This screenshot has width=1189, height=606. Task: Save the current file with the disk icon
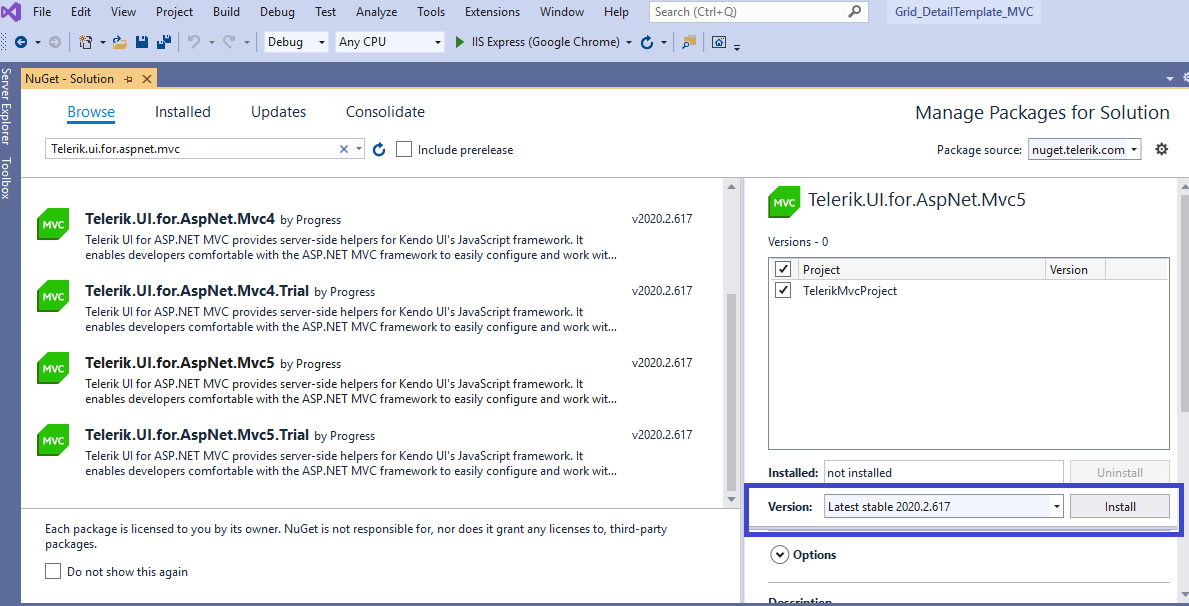[x=141, y=42]
